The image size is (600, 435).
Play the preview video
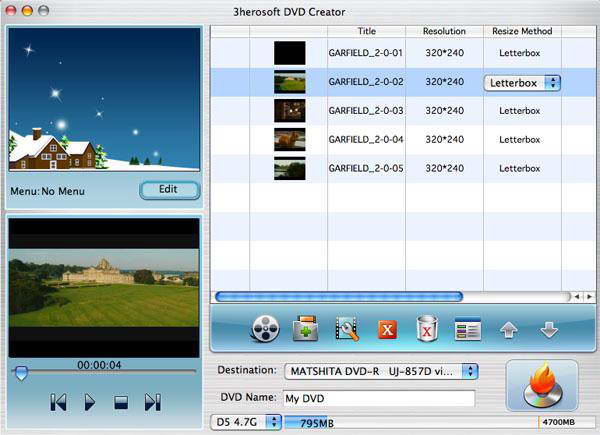click(x=90, y=402)
